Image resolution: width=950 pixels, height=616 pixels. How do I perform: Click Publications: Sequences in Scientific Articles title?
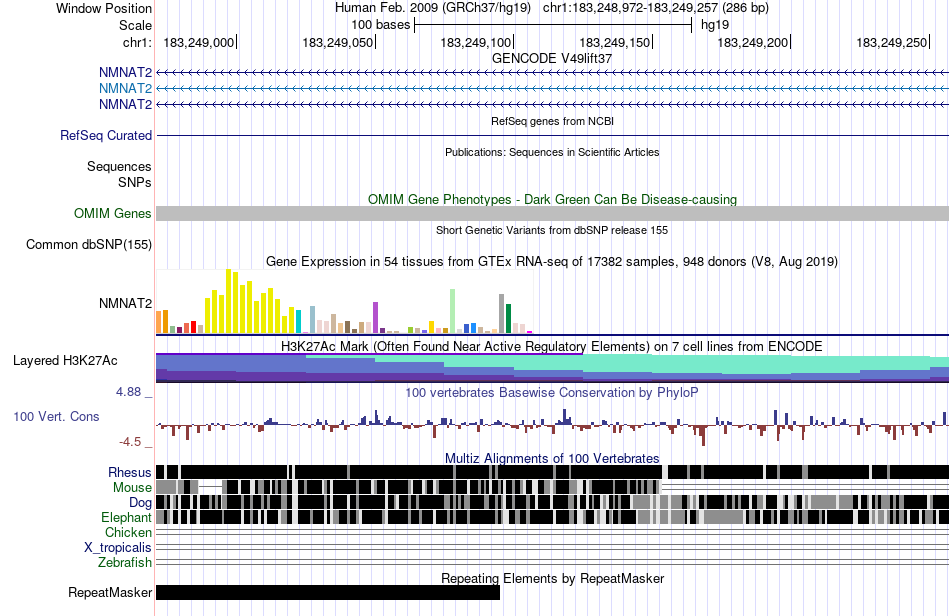552,152
